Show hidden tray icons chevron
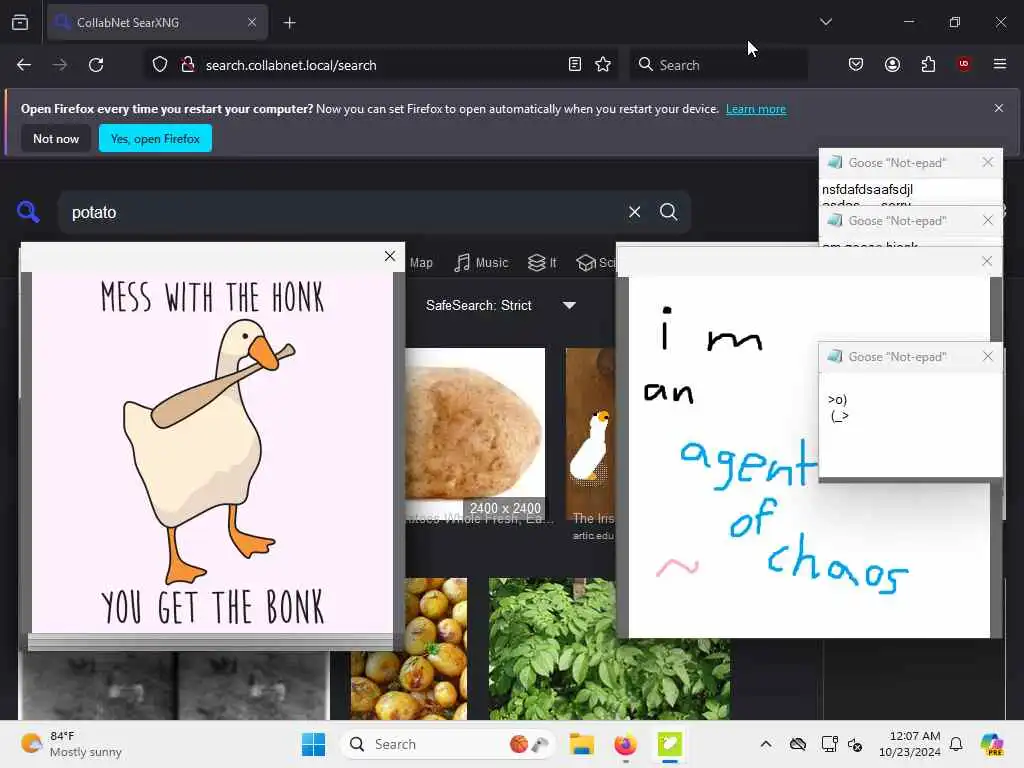The height and width of the screenshot is (768, 1024). point(765,744)
